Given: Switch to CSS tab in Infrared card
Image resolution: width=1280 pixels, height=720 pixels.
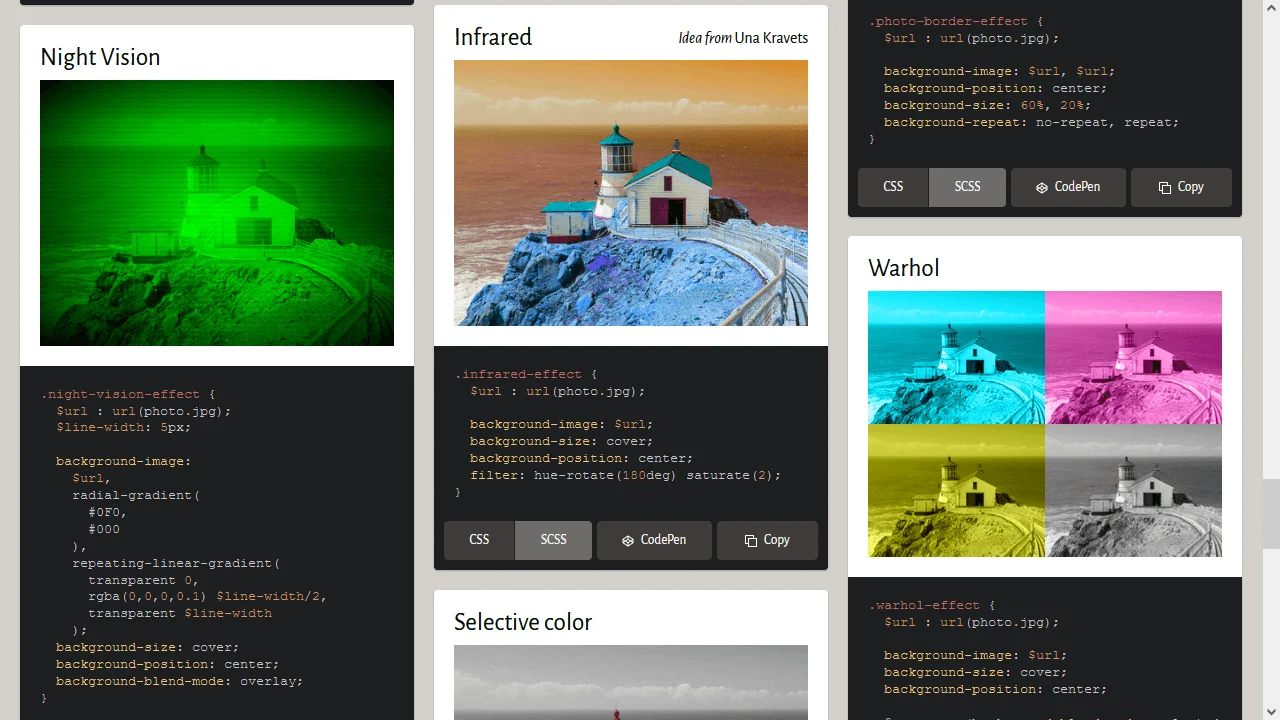Looking at the screenshot, I should [479, 540].
